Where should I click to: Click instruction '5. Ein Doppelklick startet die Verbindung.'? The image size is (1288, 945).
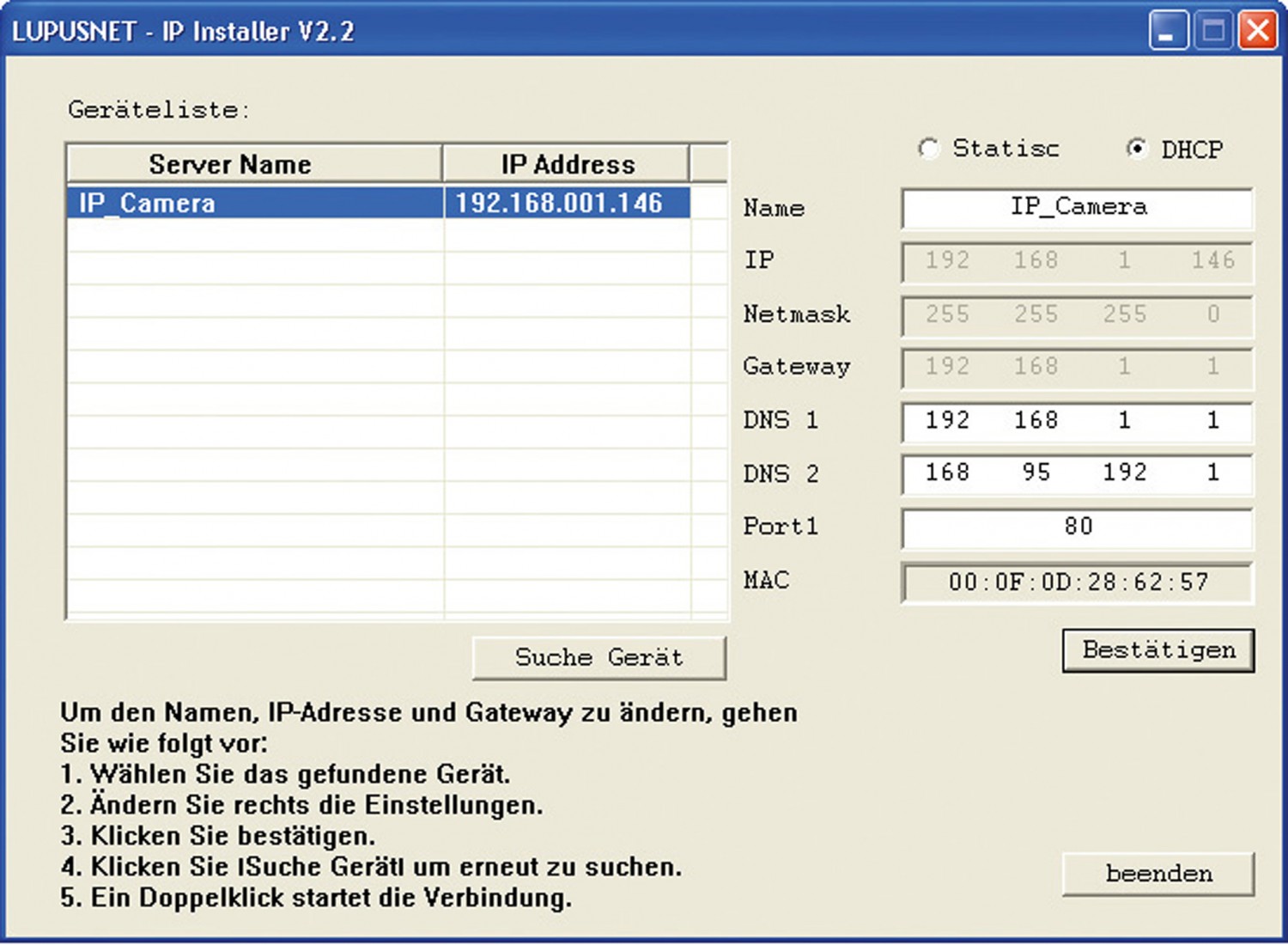pyautogui.click(x=316, y=898)
